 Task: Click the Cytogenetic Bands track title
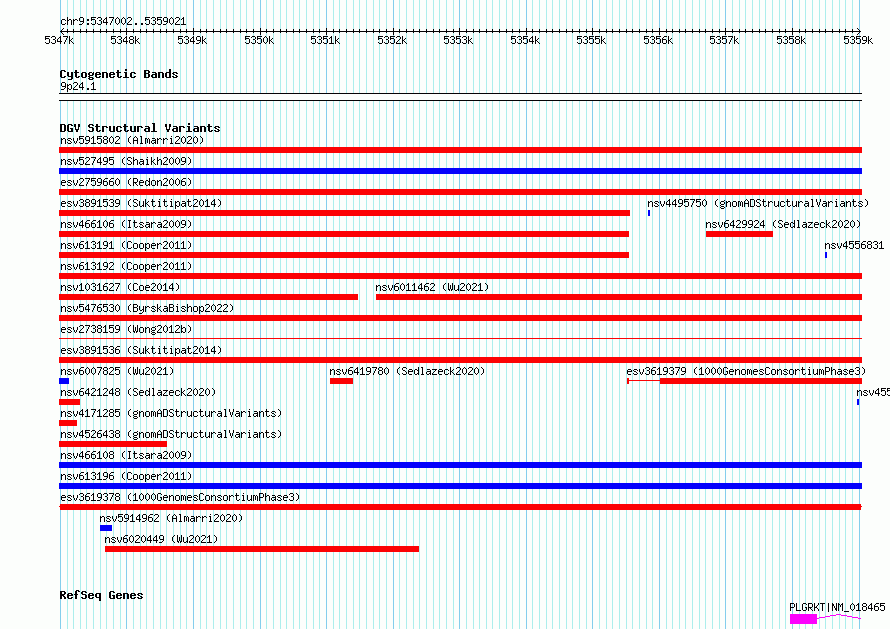coord(119,74)
